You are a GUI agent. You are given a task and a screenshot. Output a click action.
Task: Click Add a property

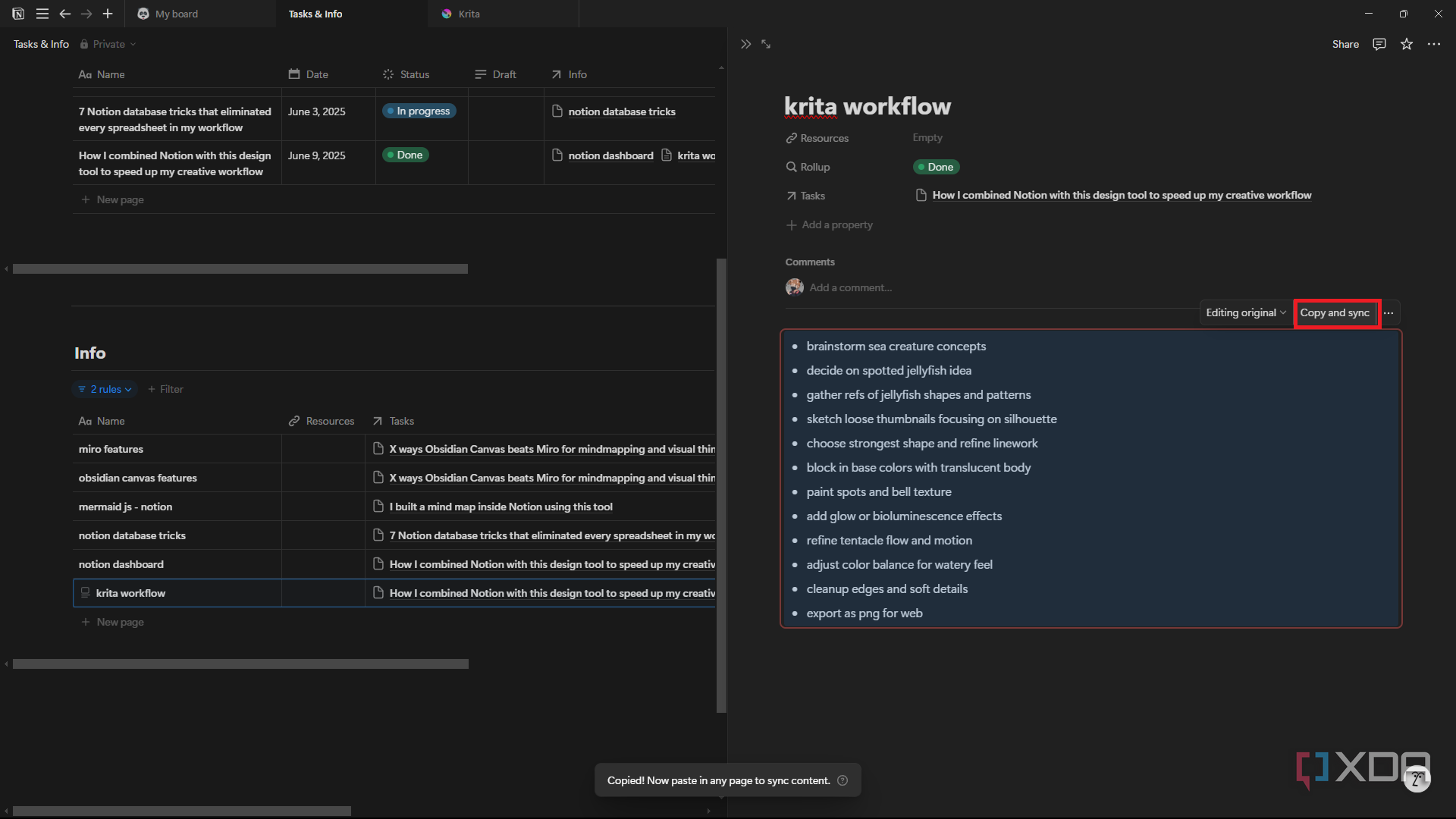(830, 224)
